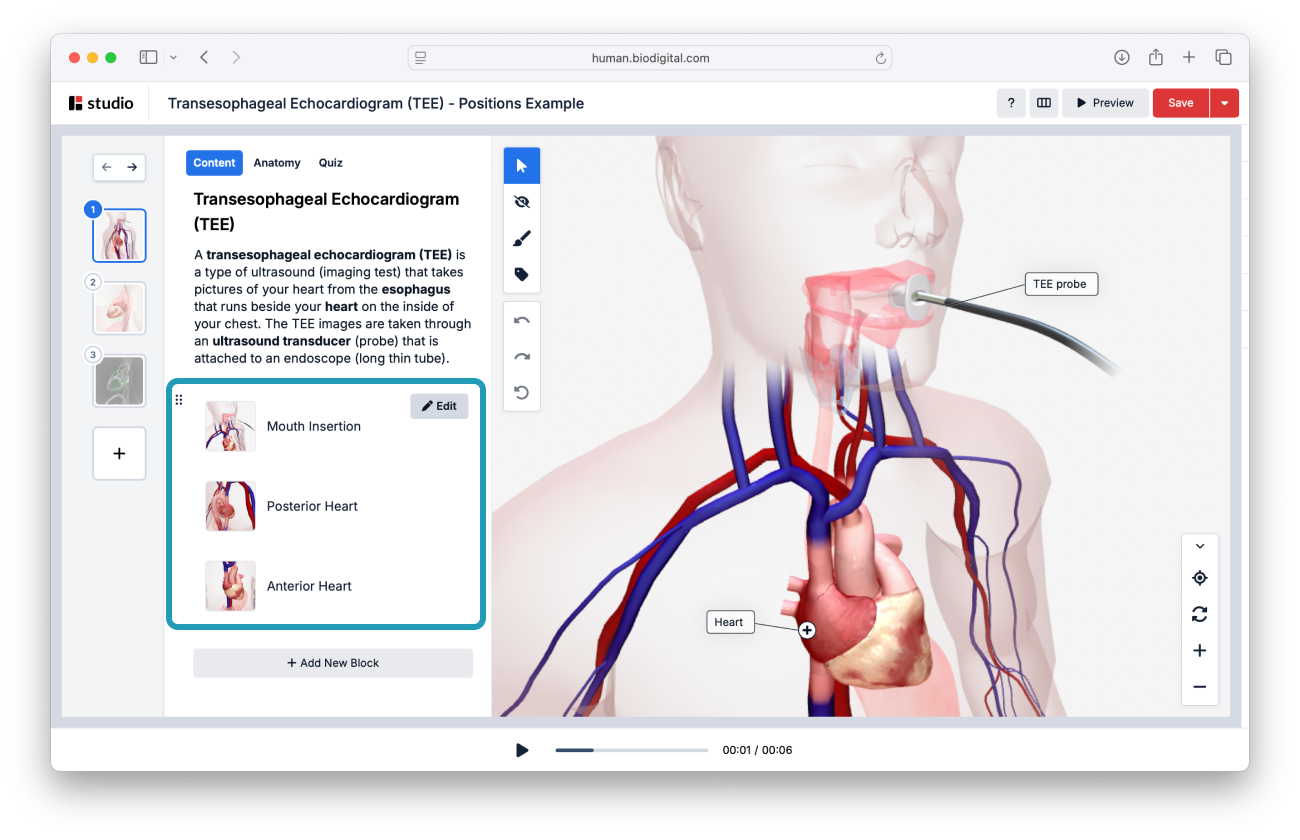Expand the Heart label plus marker
Screen dimensions: 1300x840
pyautogui.click(x=807, y=630)
